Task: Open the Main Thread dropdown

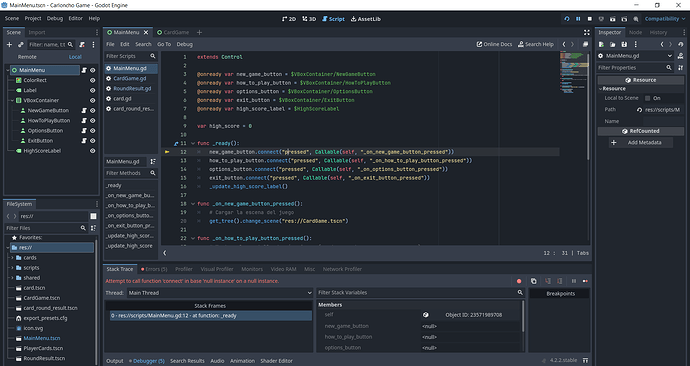Action: point(220,293)
